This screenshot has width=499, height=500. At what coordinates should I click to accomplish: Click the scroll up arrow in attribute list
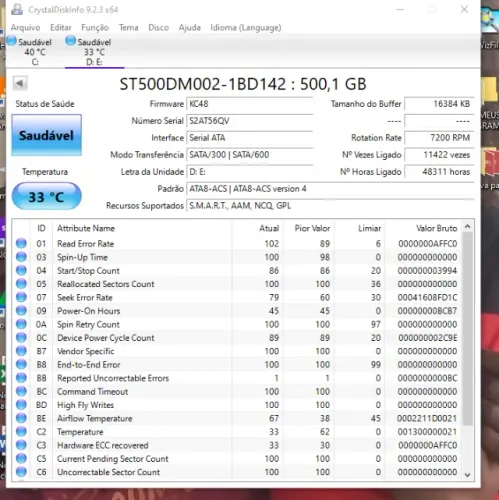coord(468,227)
